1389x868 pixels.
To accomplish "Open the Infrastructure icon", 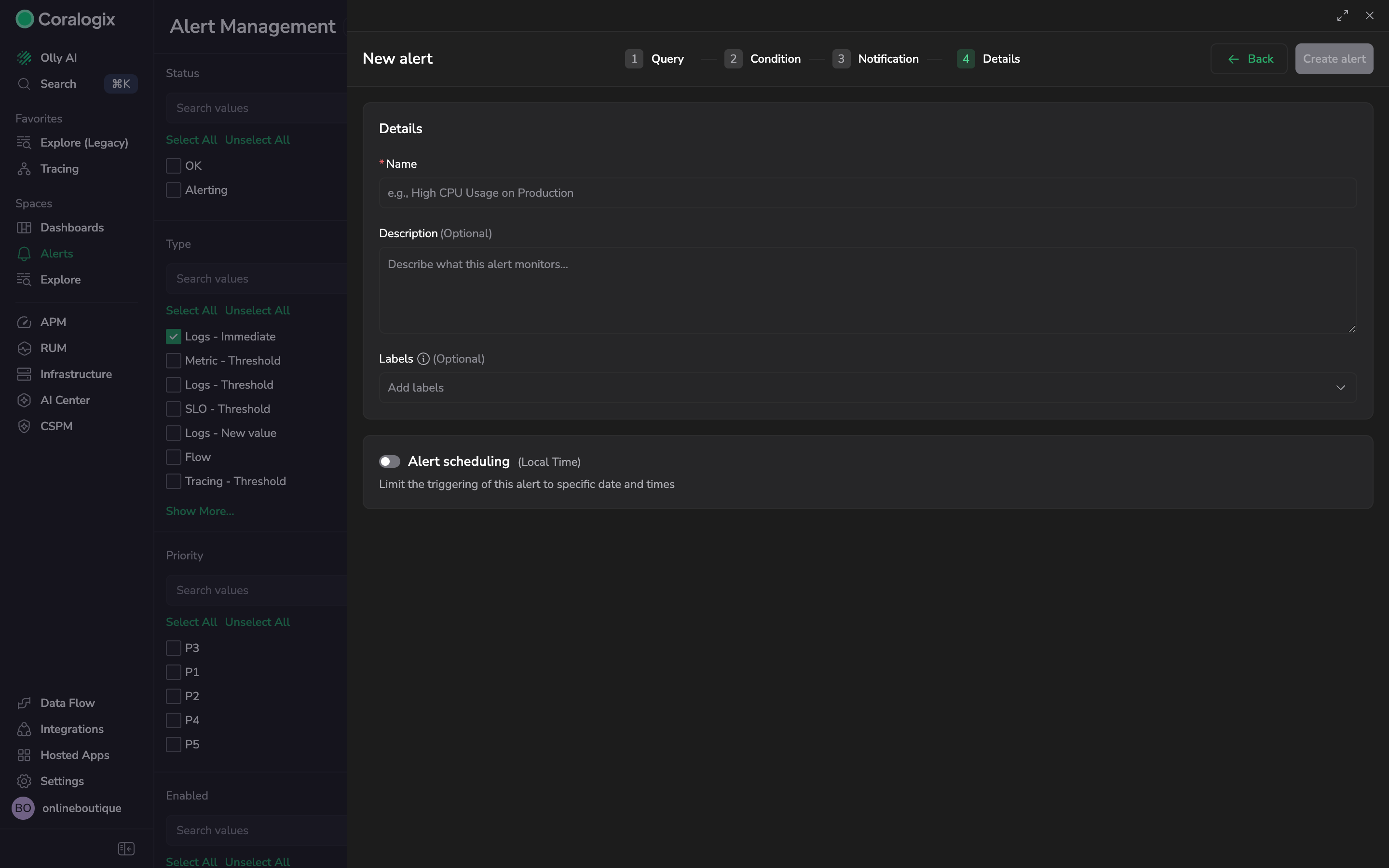I will [24, 374].
